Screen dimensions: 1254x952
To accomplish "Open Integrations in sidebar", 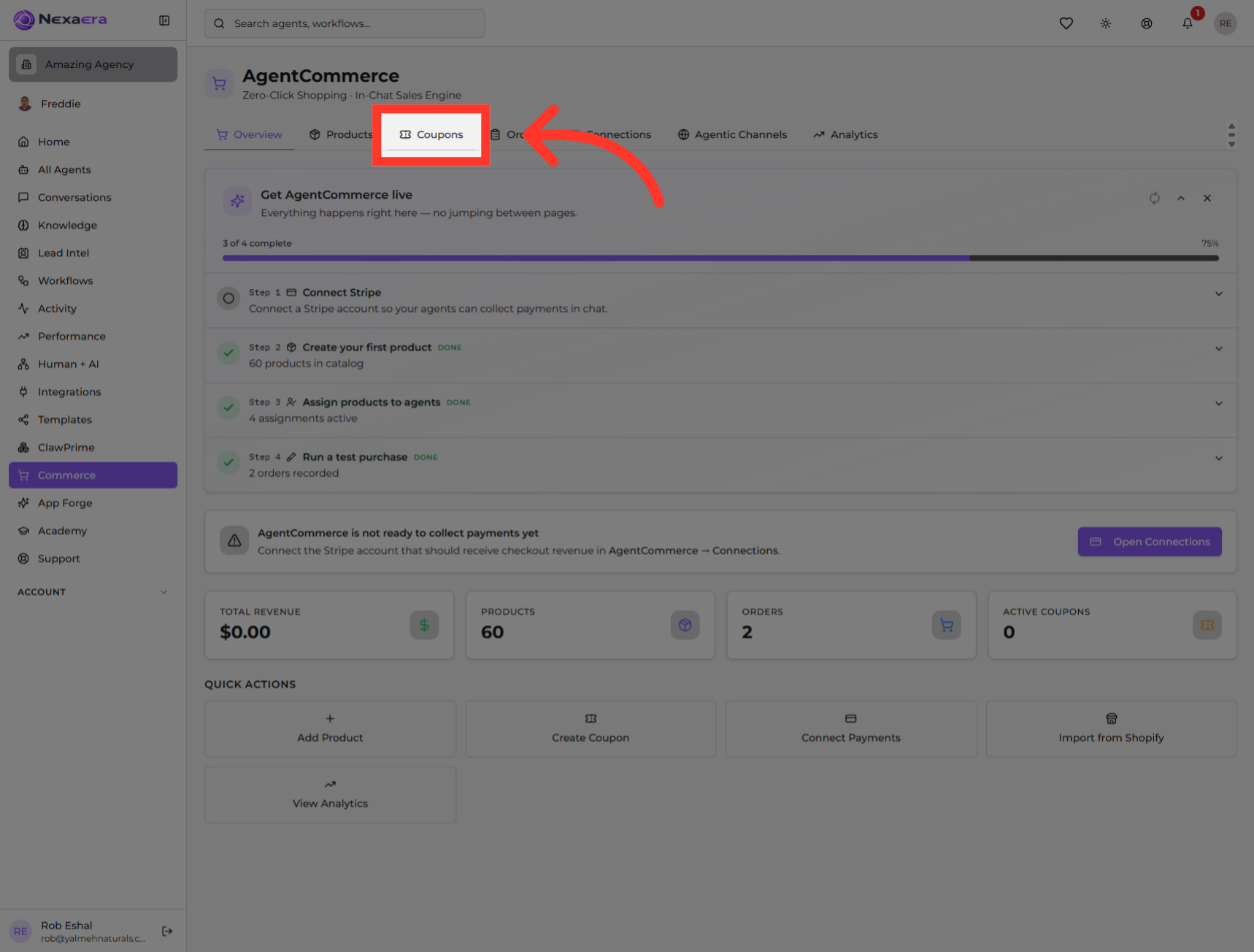I will 93,391.
